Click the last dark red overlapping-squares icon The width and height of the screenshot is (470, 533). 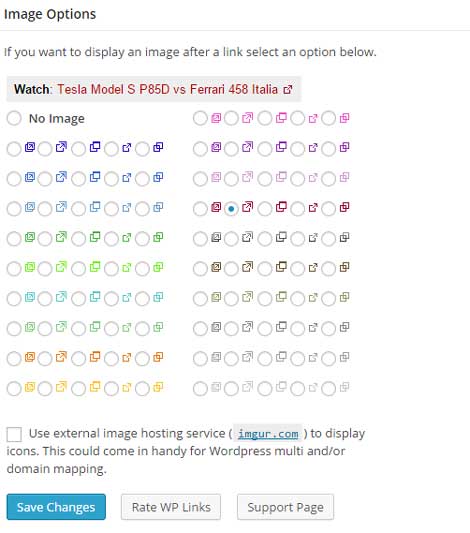pos(344,207)
